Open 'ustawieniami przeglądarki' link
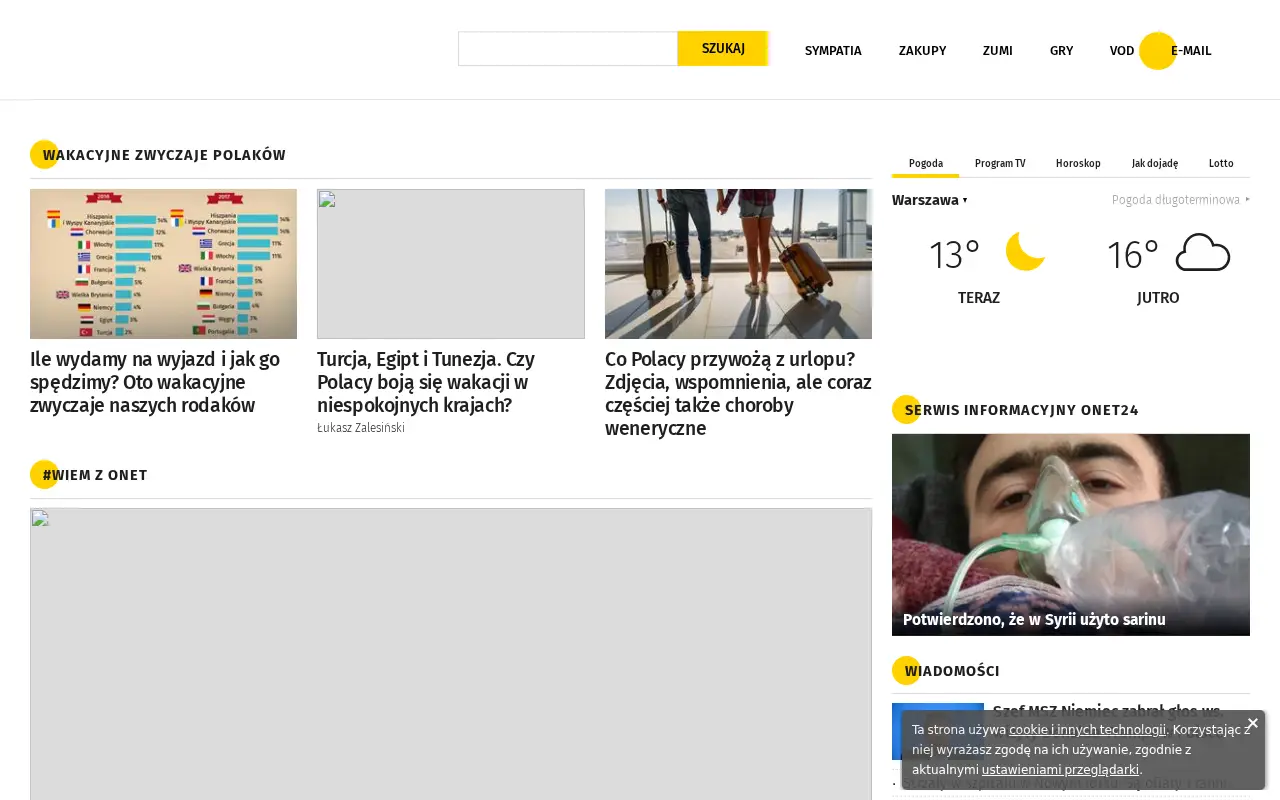Screen dimensions: 1280x800 click(1060, 770)
